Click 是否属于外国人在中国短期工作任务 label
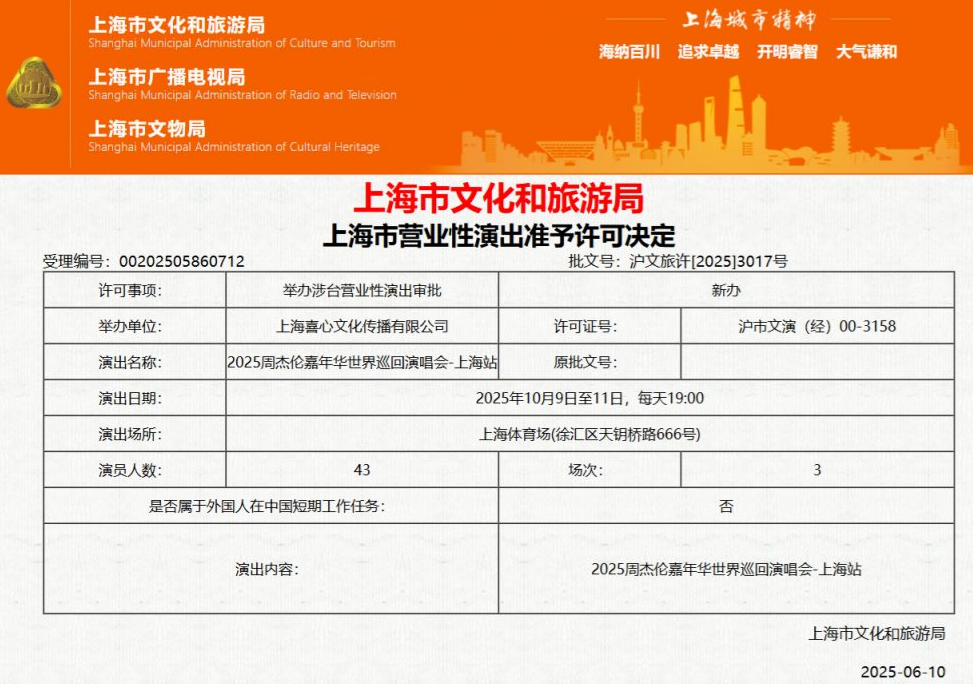 coord(267,506)
